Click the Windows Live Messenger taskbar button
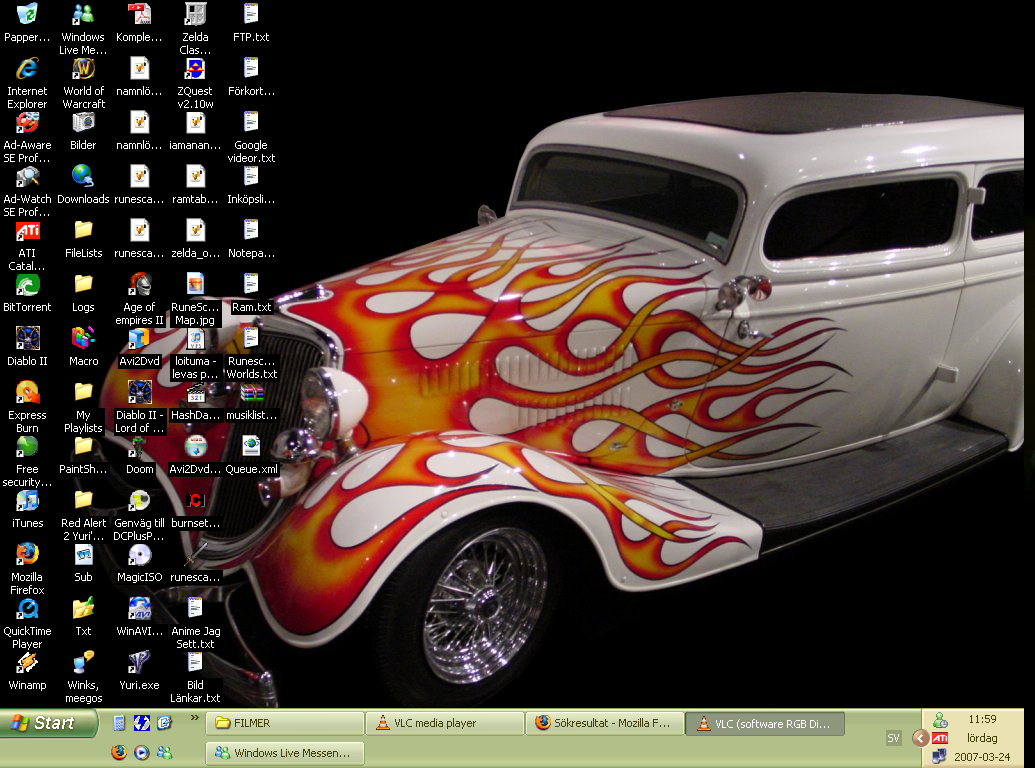This screenshot has height=768, width=1035. pyautogui.click(x=285, y=753)
